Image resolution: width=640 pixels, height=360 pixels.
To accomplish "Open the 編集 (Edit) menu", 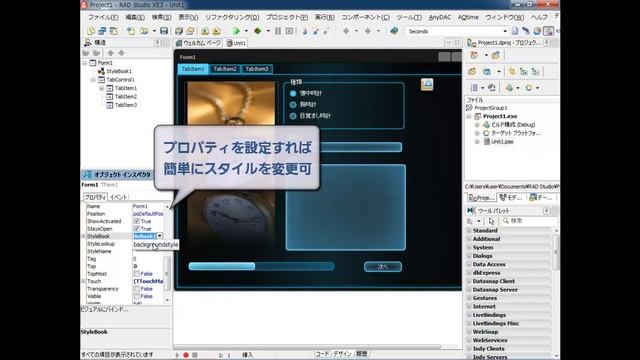I will 135,17.
